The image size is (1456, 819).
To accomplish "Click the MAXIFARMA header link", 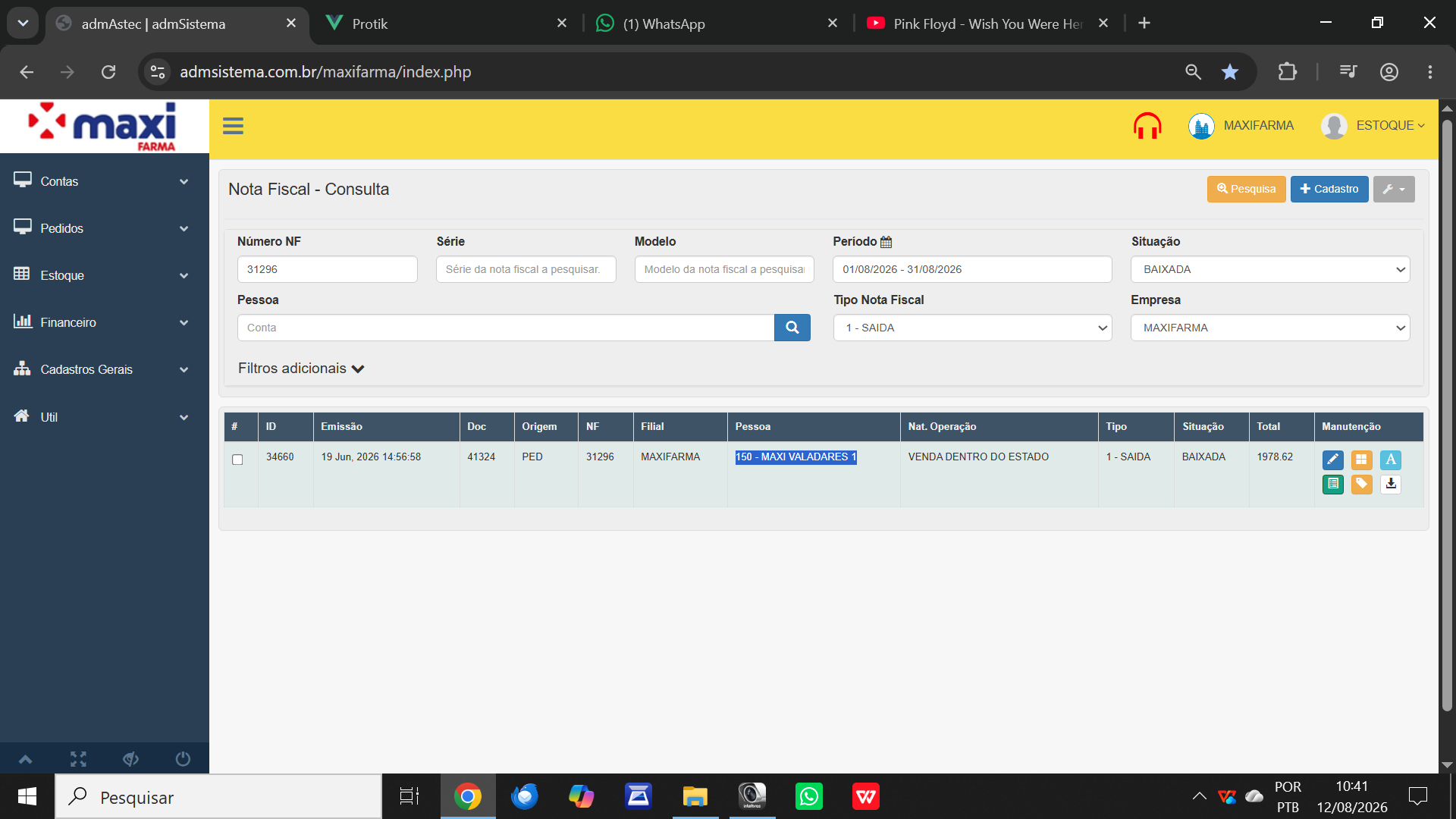I will (1258, 126).
